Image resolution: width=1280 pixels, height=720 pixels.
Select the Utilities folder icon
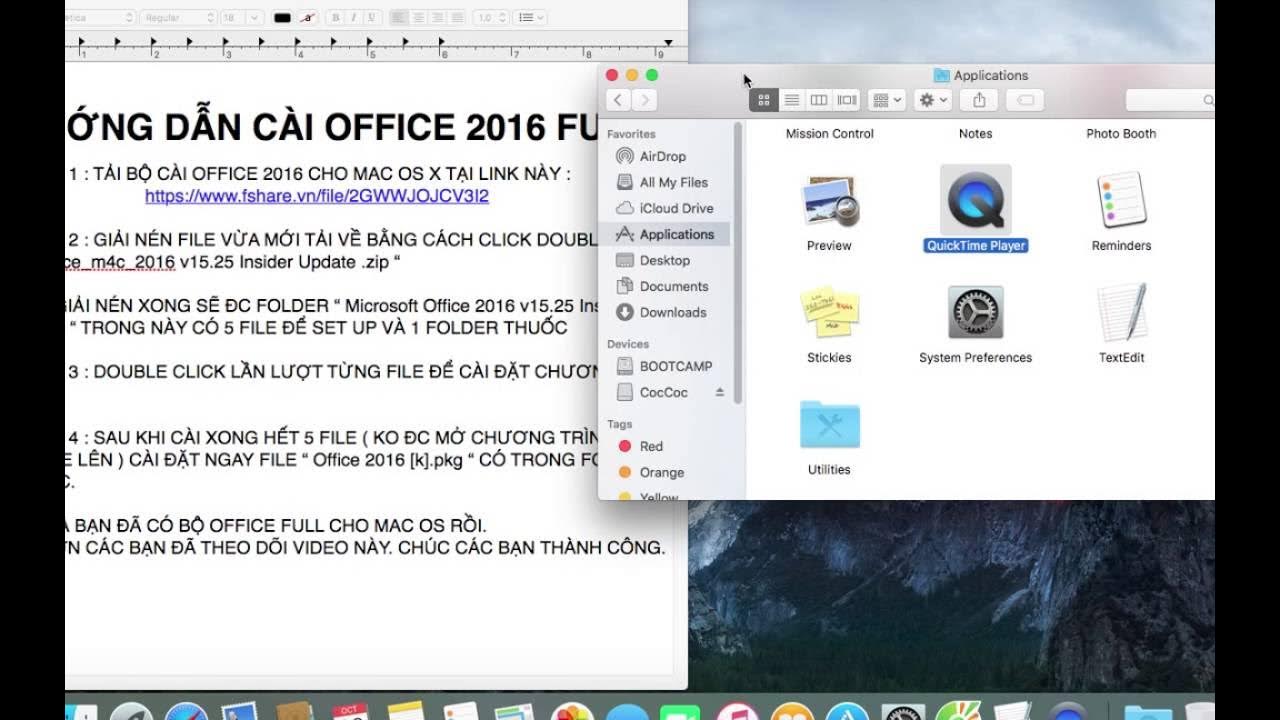[830, 425]
